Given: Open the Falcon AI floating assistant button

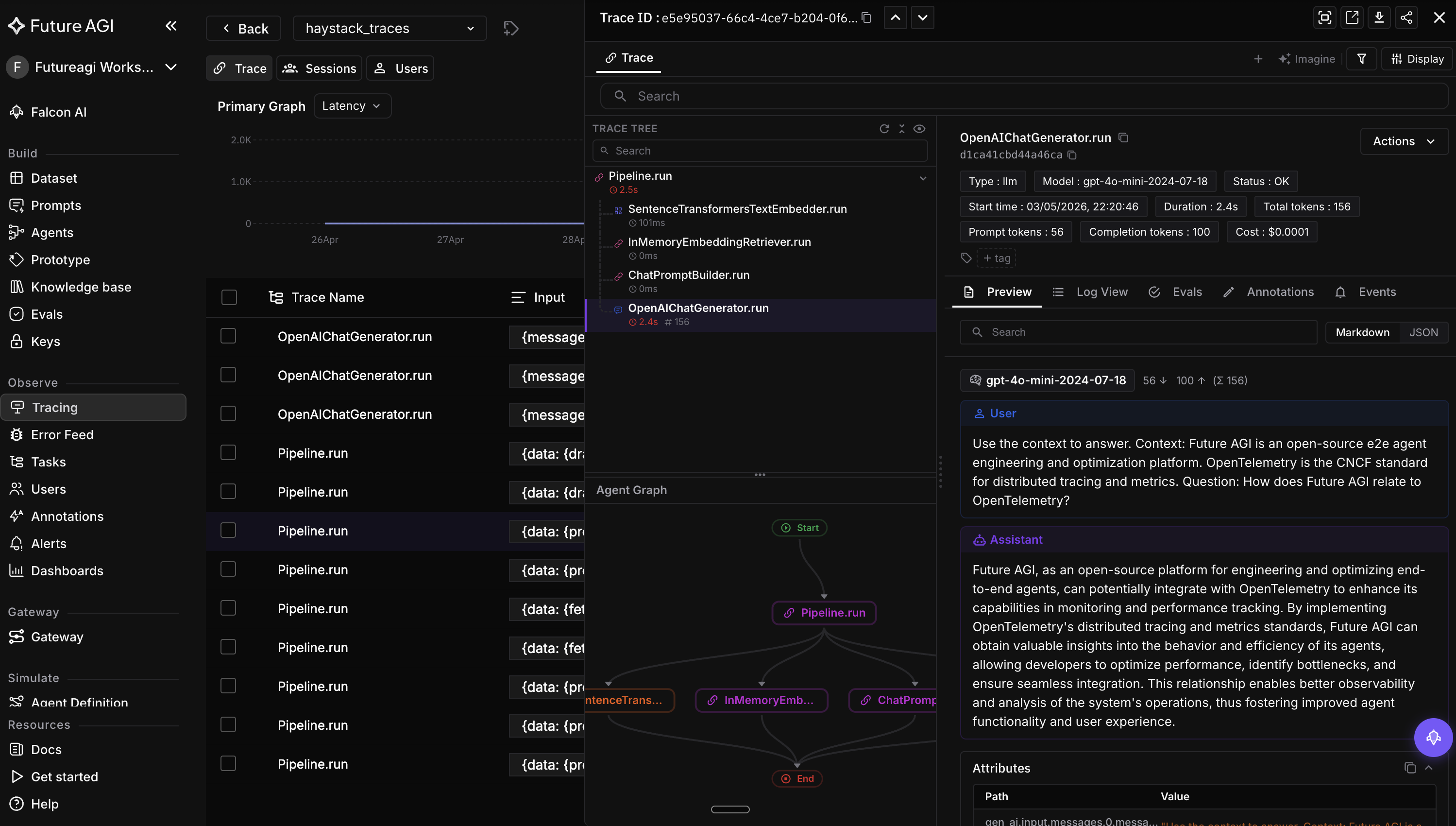Looking at the screenshot, I should point(1433,738).
